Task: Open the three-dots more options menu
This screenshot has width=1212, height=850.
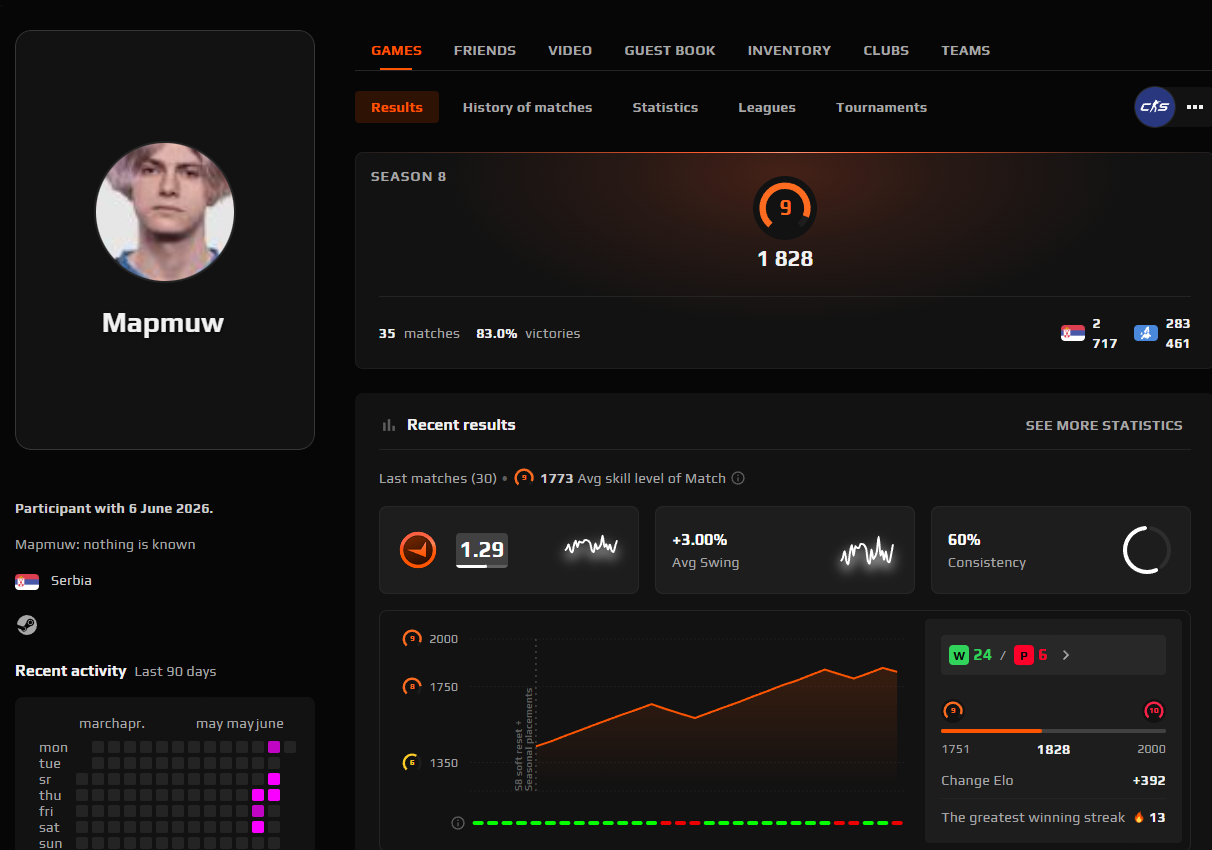Action: coord(1195,107)
